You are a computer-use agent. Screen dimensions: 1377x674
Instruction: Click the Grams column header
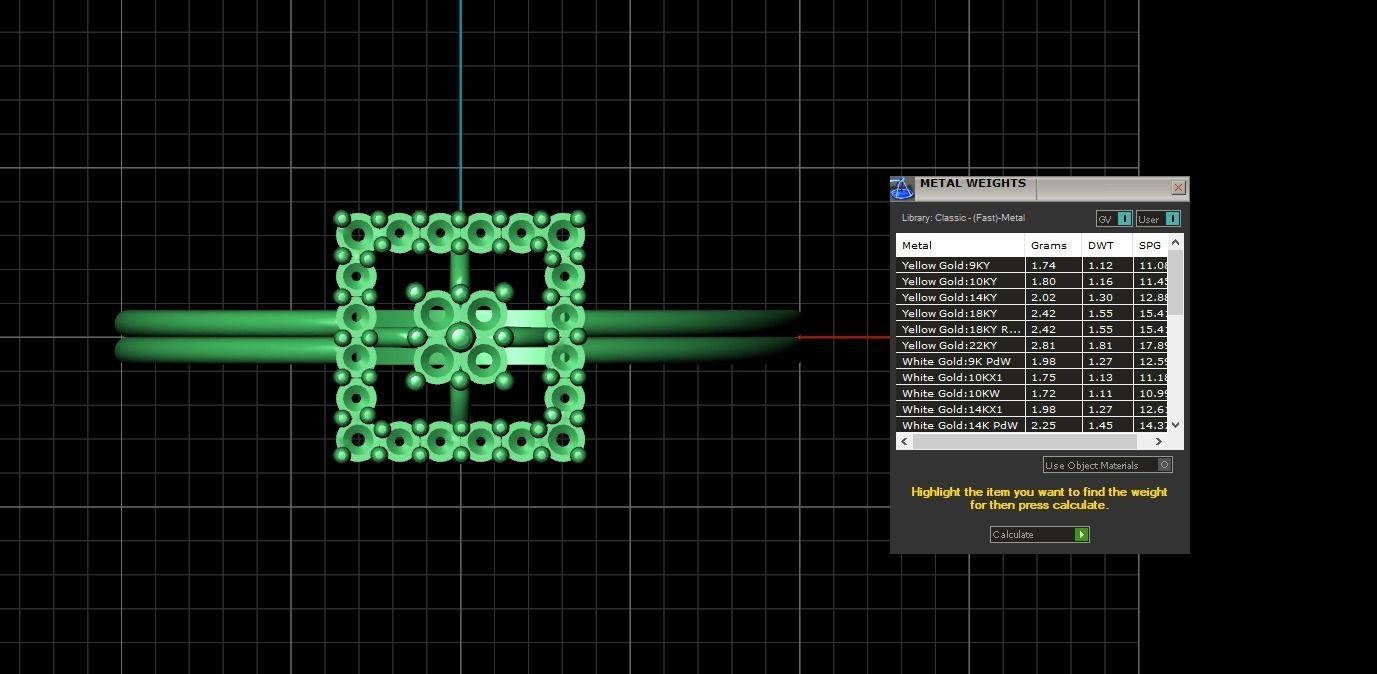coord(1053,245)
